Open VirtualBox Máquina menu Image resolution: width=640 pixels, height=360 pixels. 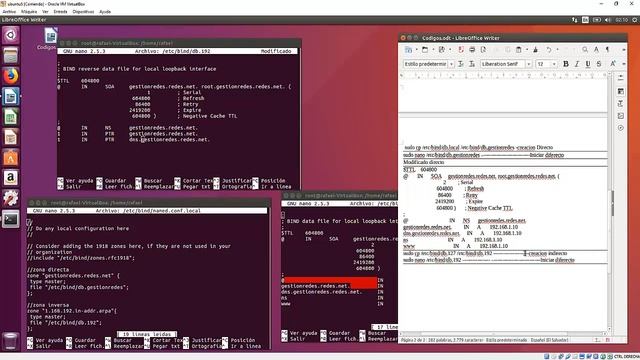click(29, 12)
